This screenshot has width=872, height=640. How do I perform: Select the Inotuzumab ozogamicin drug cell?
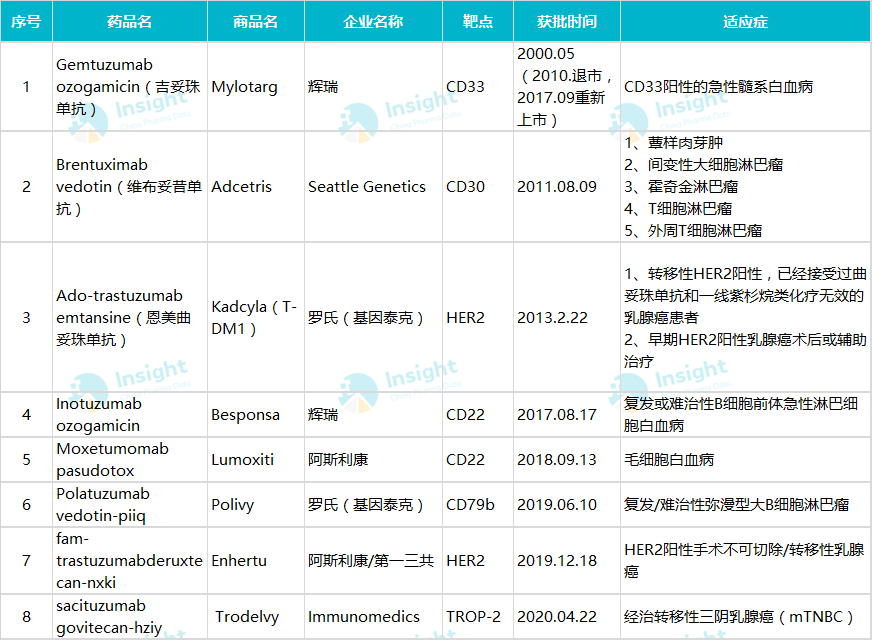130,415
